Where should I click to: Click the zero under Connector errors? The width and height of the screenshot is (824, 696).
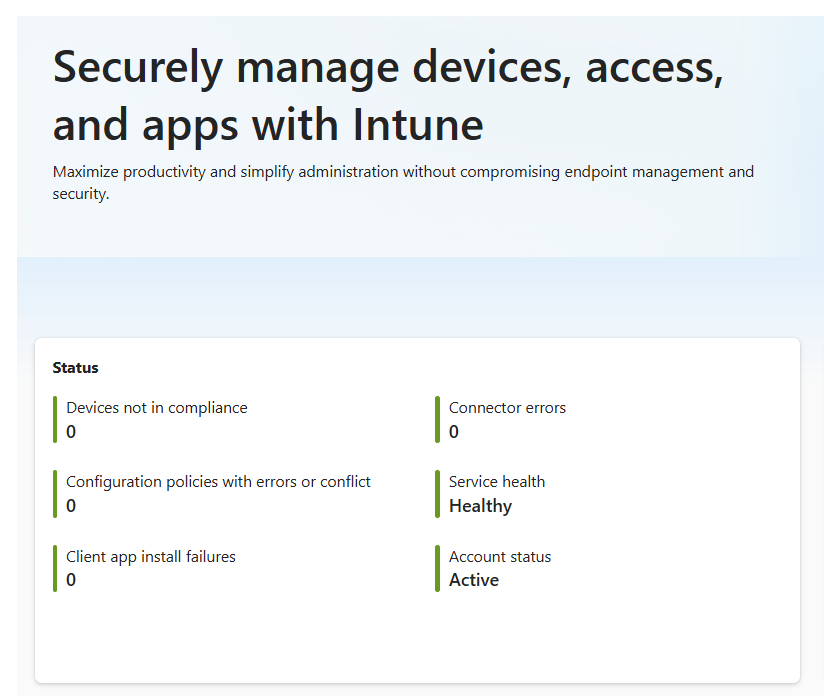coord(454,432)
